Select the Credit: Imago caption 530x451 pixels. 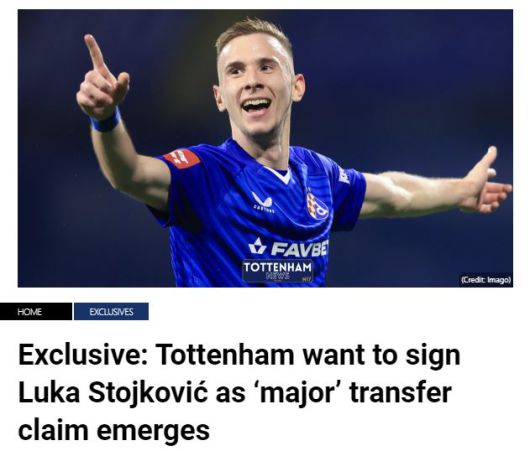click(486, 280)
